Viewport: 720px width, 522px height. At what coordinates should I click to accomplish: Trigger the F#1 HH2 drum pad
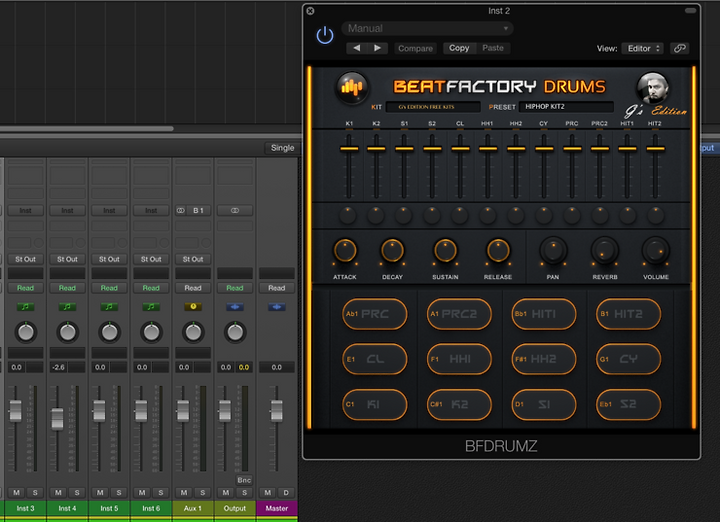[x=544, y=359]
